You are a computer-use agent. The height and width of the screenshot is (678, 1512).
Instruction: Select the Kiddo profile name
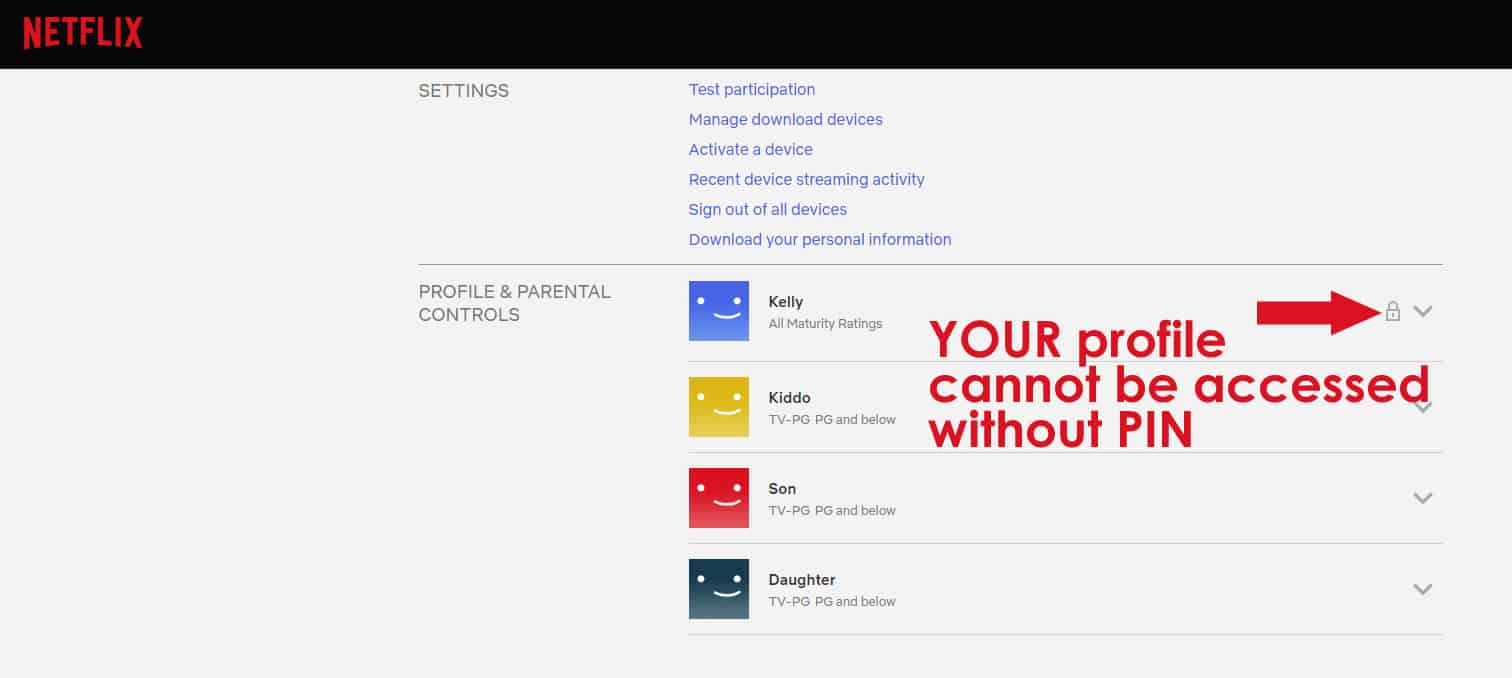(787, 398)
